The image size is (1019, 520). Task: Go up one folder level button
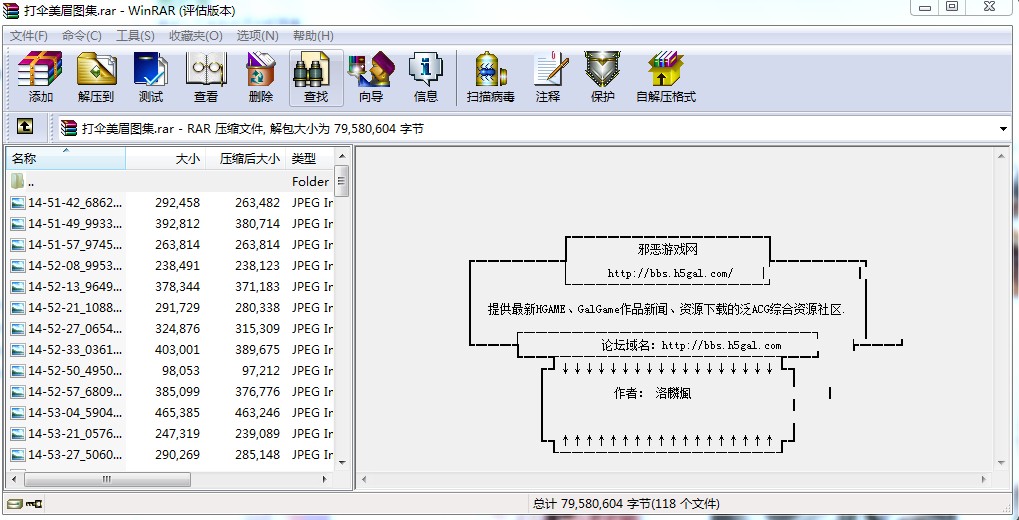pos(25,127)
